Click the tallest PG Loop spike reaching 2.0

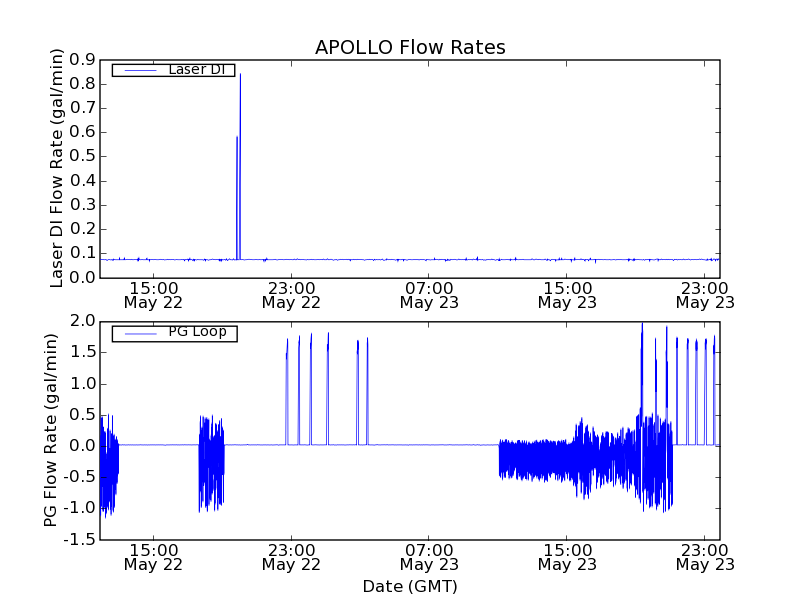[642, 383]
